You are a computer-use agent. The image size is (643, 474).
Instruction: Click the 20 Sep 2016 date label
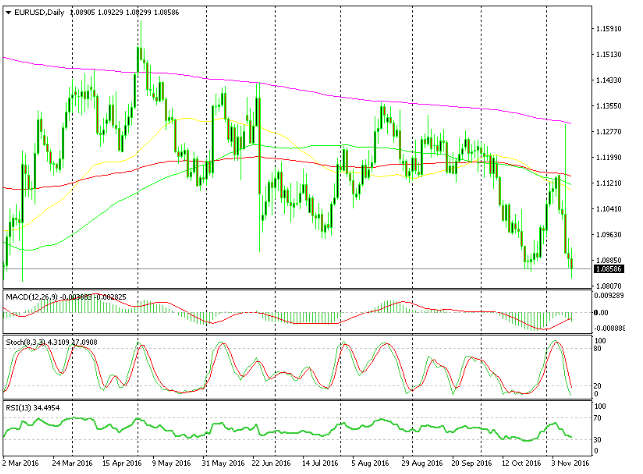[472, 463]
